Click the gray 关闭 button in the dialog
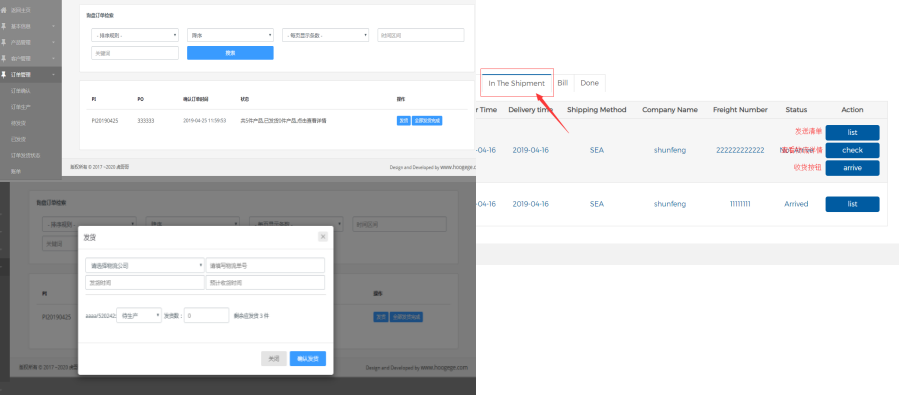 pos(273,359)
